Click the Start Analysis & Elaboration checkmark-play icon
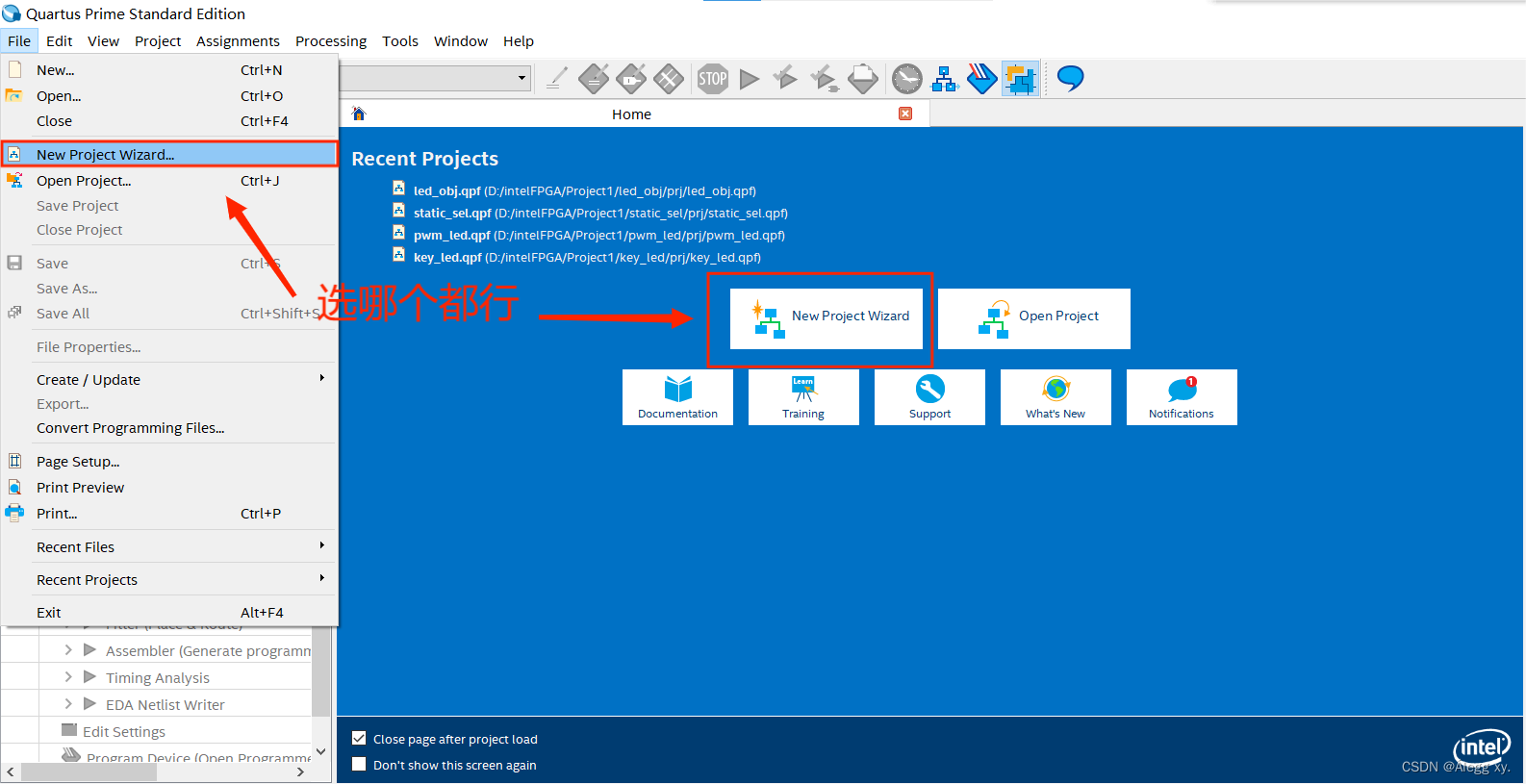This screenshot has height=784, width=1526. click(x=785, y=78)
